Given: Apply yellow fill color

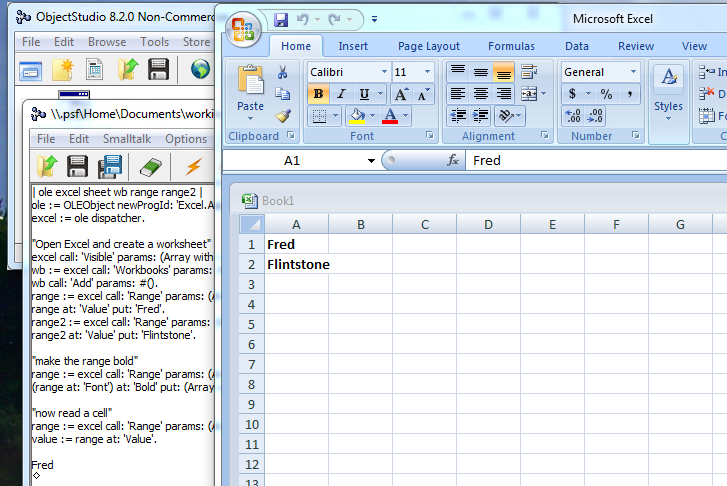Looking at the screenshot, I should [357, 115].
